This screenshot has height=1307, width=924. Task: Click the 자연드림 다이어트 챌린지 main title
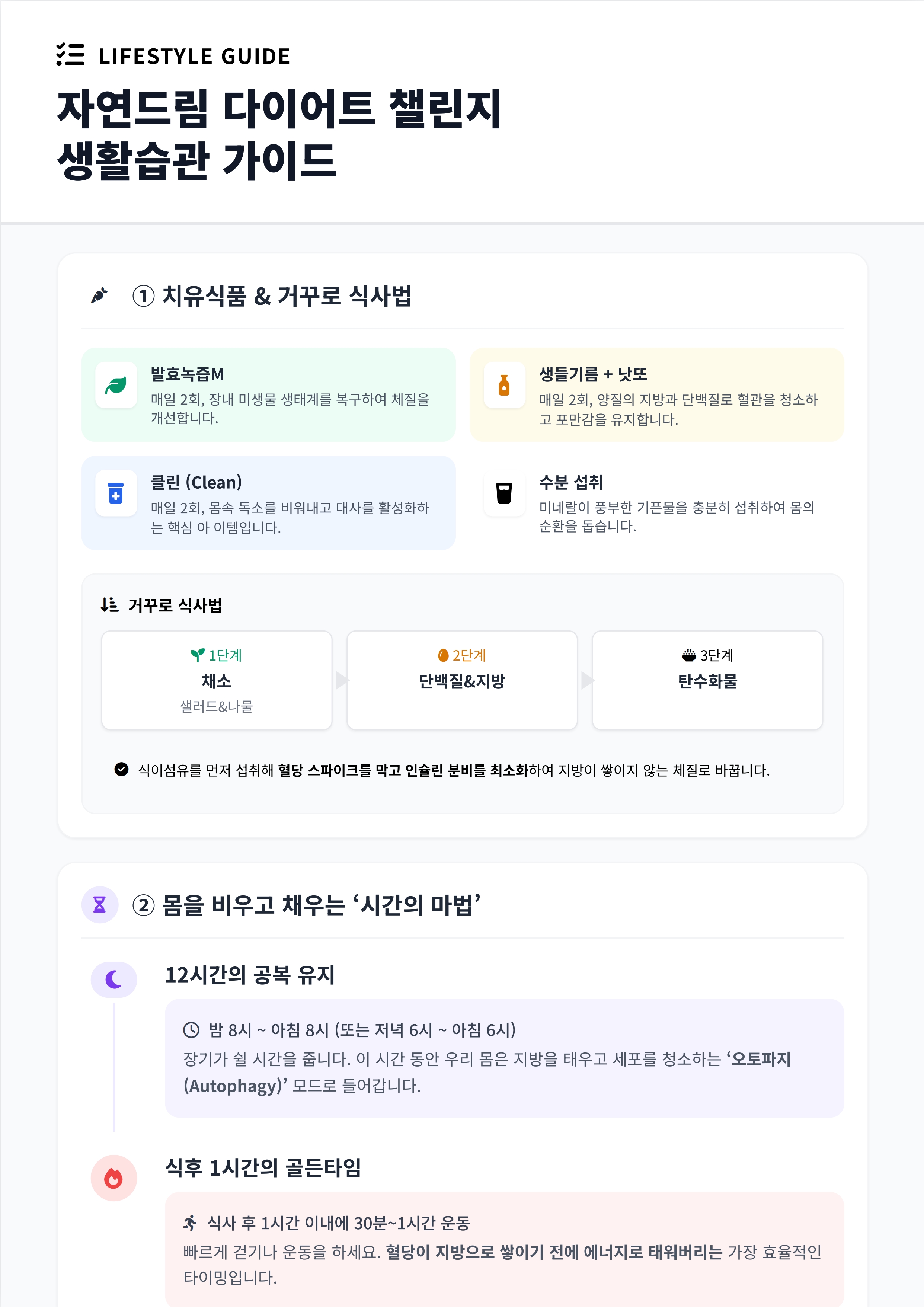pos(279,108)
